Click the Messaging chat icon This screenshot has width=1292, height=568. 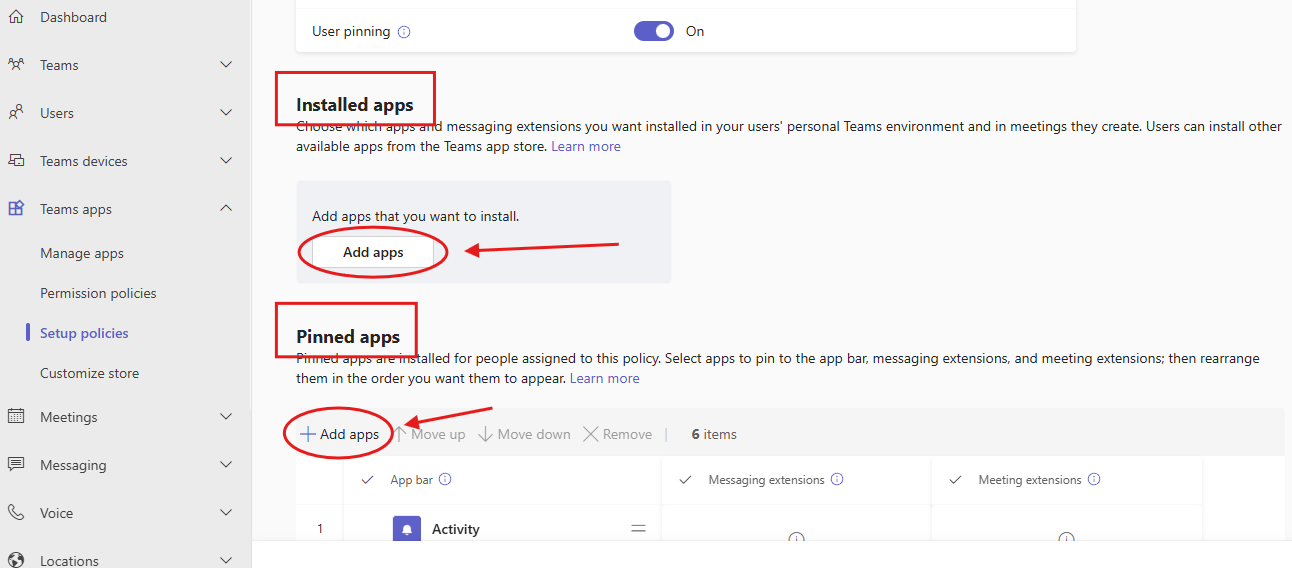16,465
